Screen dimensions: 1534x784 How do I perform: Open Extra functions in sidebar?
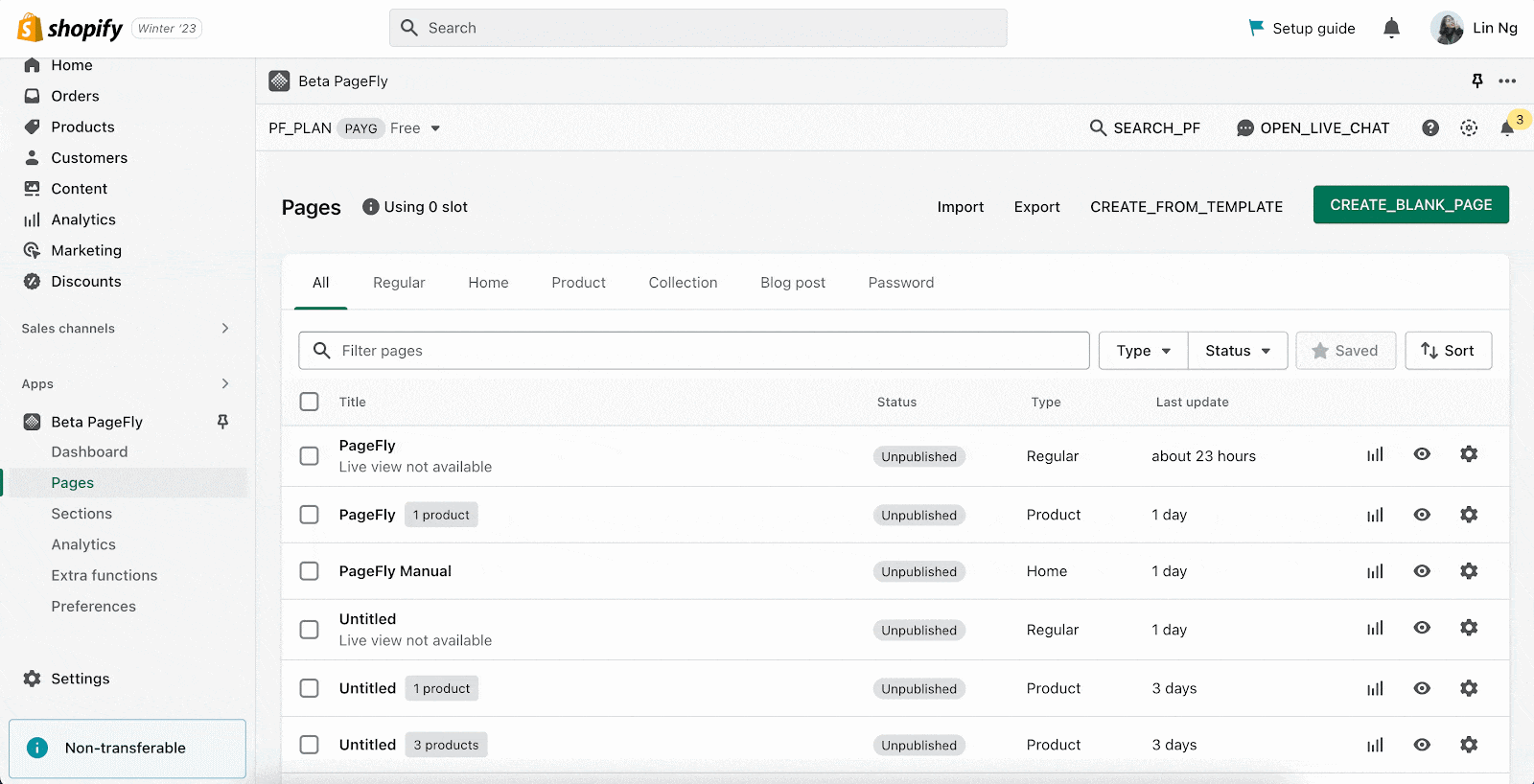click(105, 575)
